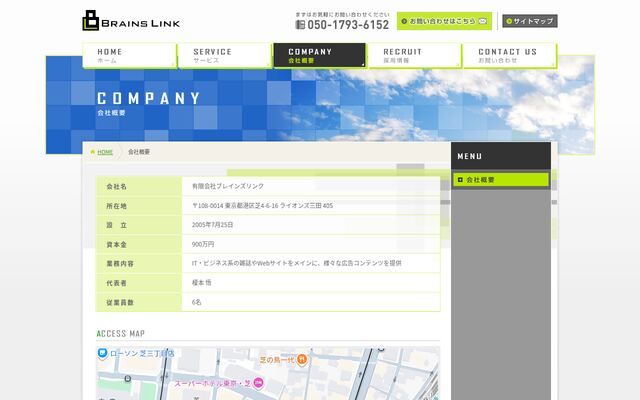
Task: Click the envelope icon on the contact button
Action: tap(482, 21)
